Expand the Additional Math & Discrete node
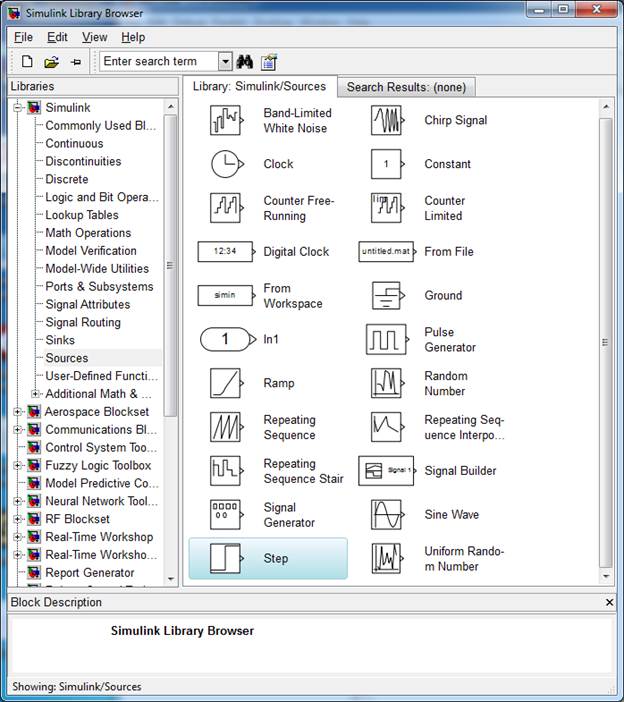Screen dimensions: 624x702 coord(35,394)
